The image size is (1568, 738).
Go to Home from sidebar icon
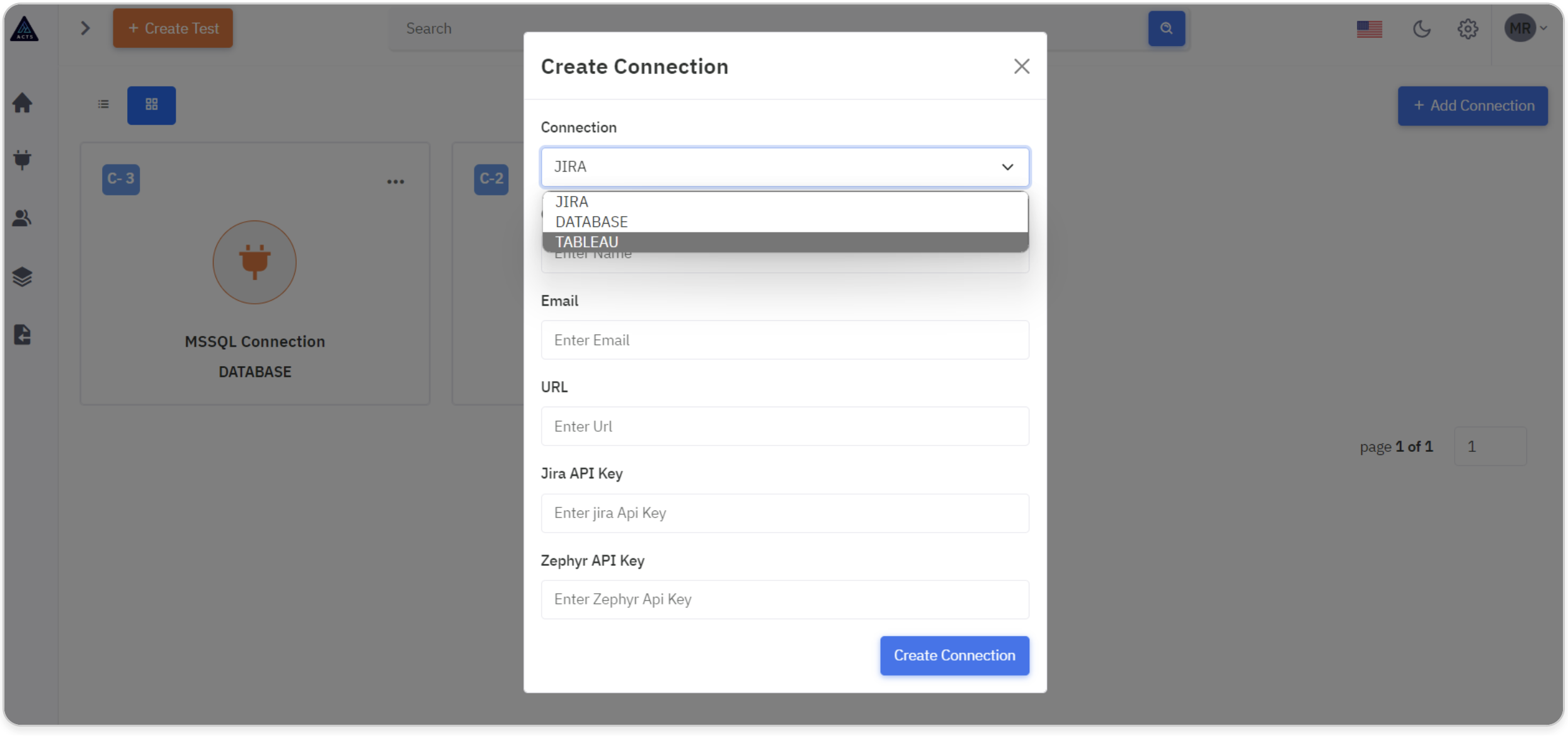pyautogui.click(x=23, y=103)
